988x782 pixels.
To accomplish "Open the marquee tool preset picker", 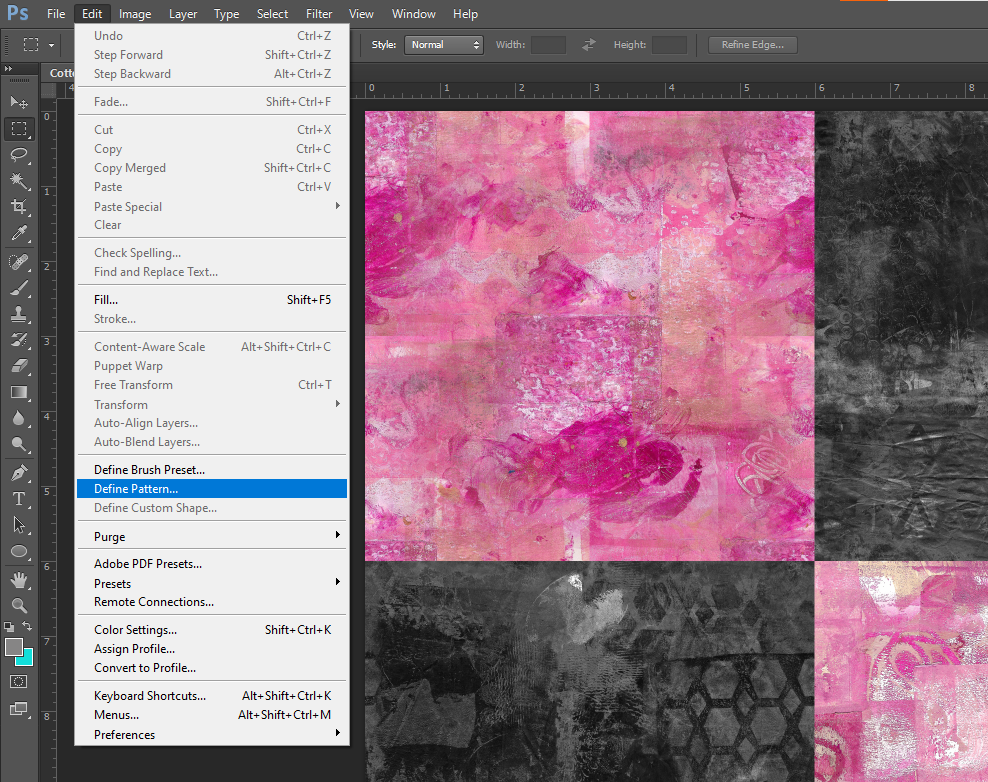I will 52,45.
